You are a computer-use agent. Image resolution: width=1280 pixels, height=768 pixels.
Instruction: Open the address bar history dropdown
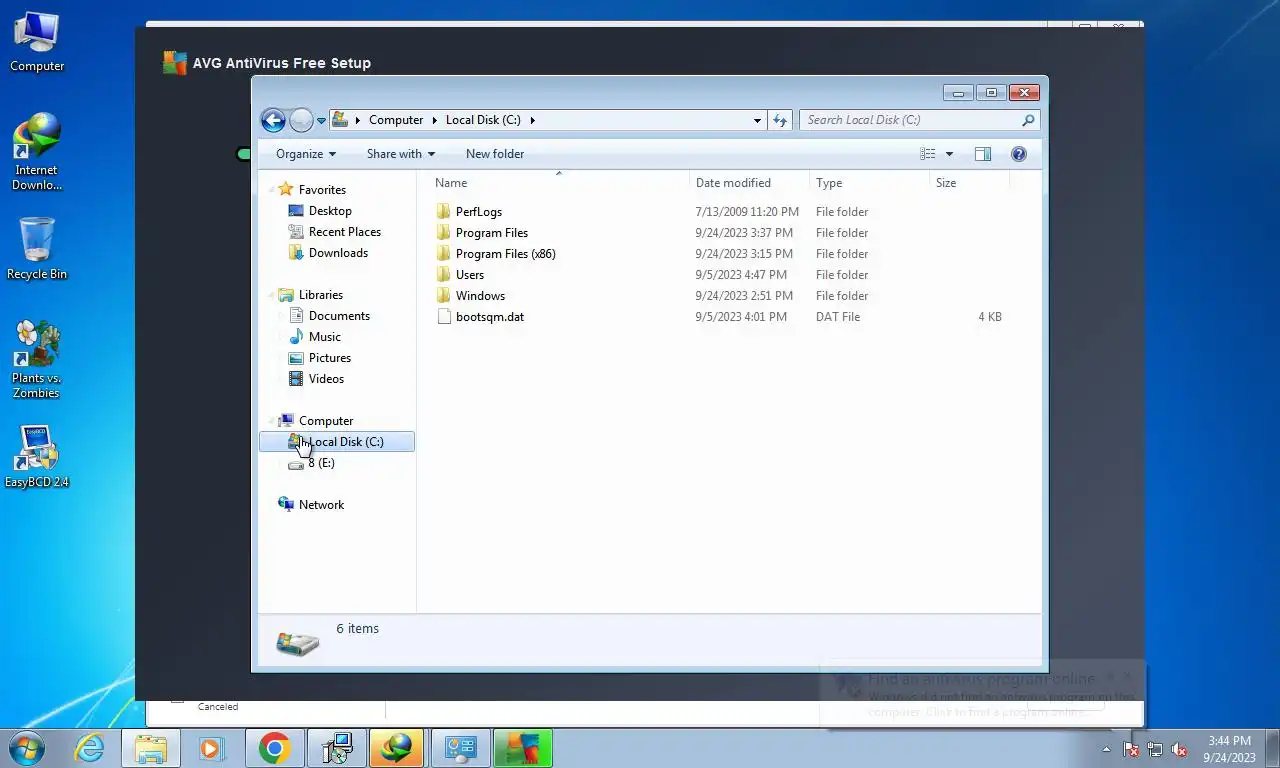click(757, 120)
